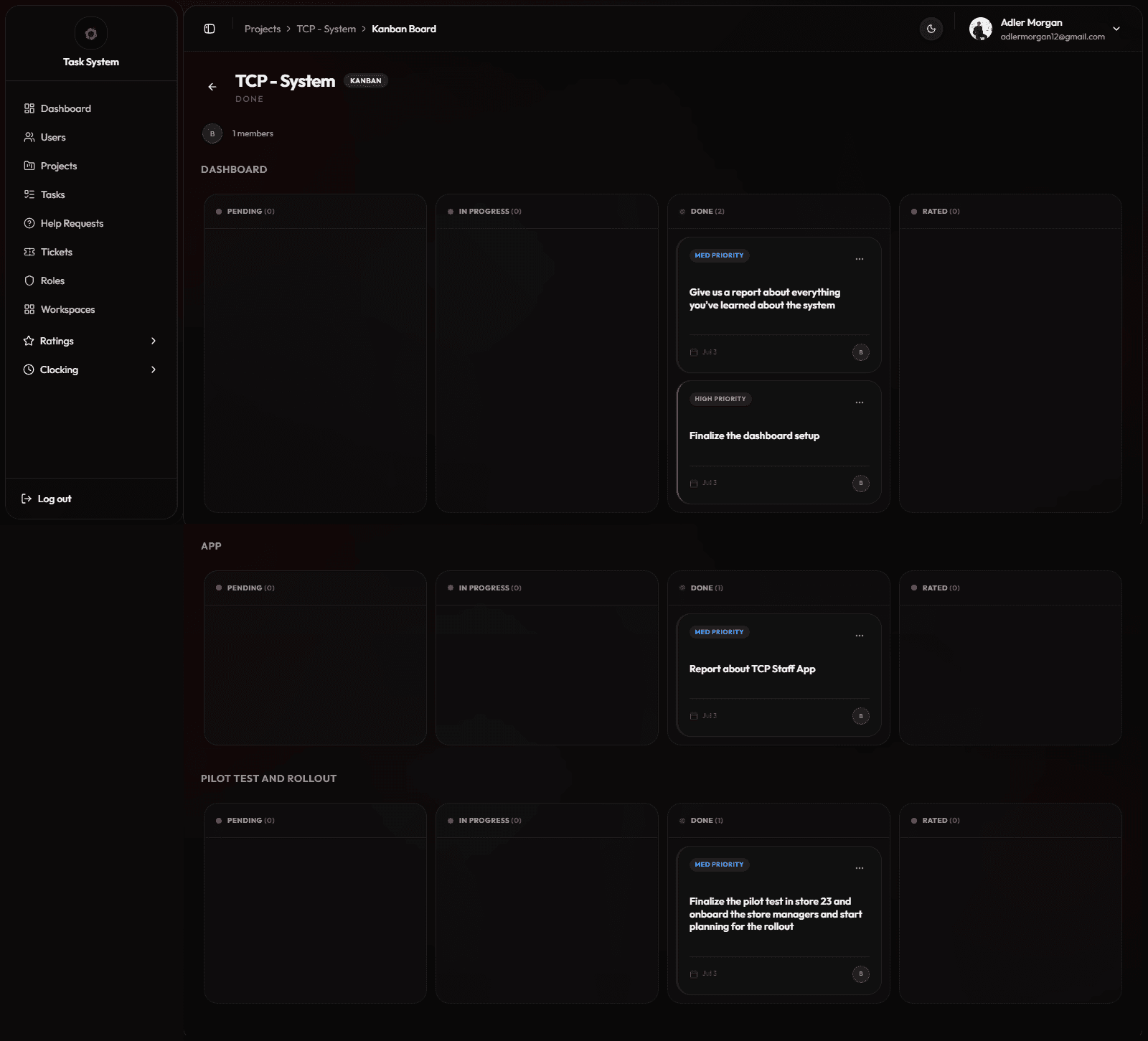Click assignee avatar on pilot test card
Screen dimensions: 1148x1041
861,974
